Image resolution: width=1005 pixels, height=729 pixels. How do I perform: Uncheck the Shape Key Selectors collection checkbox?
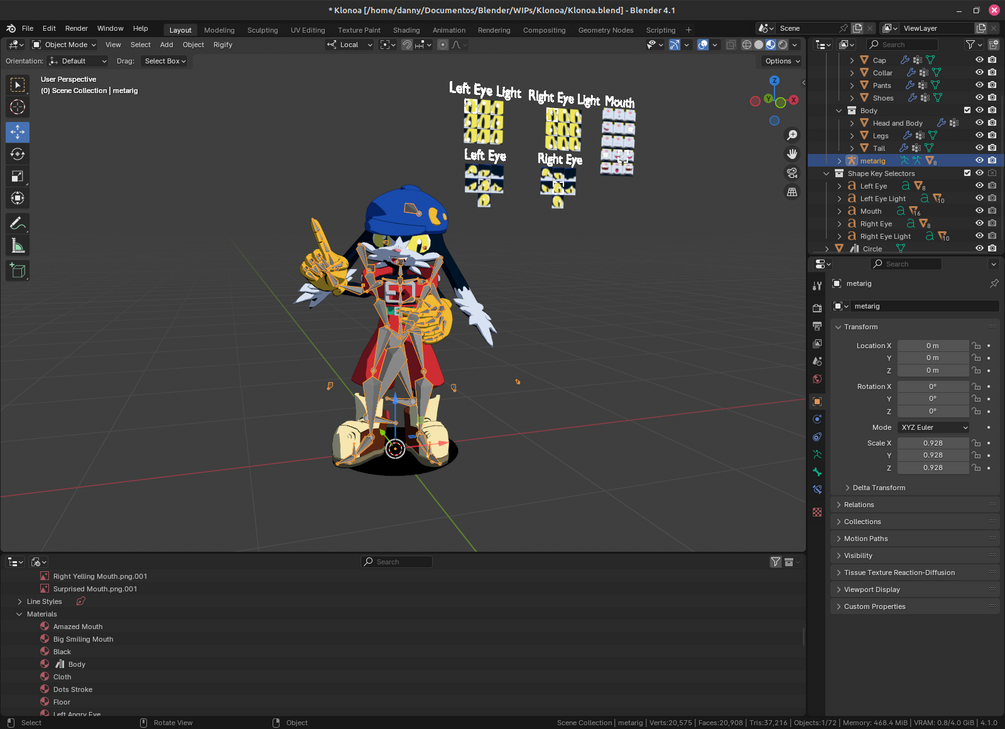967,173
